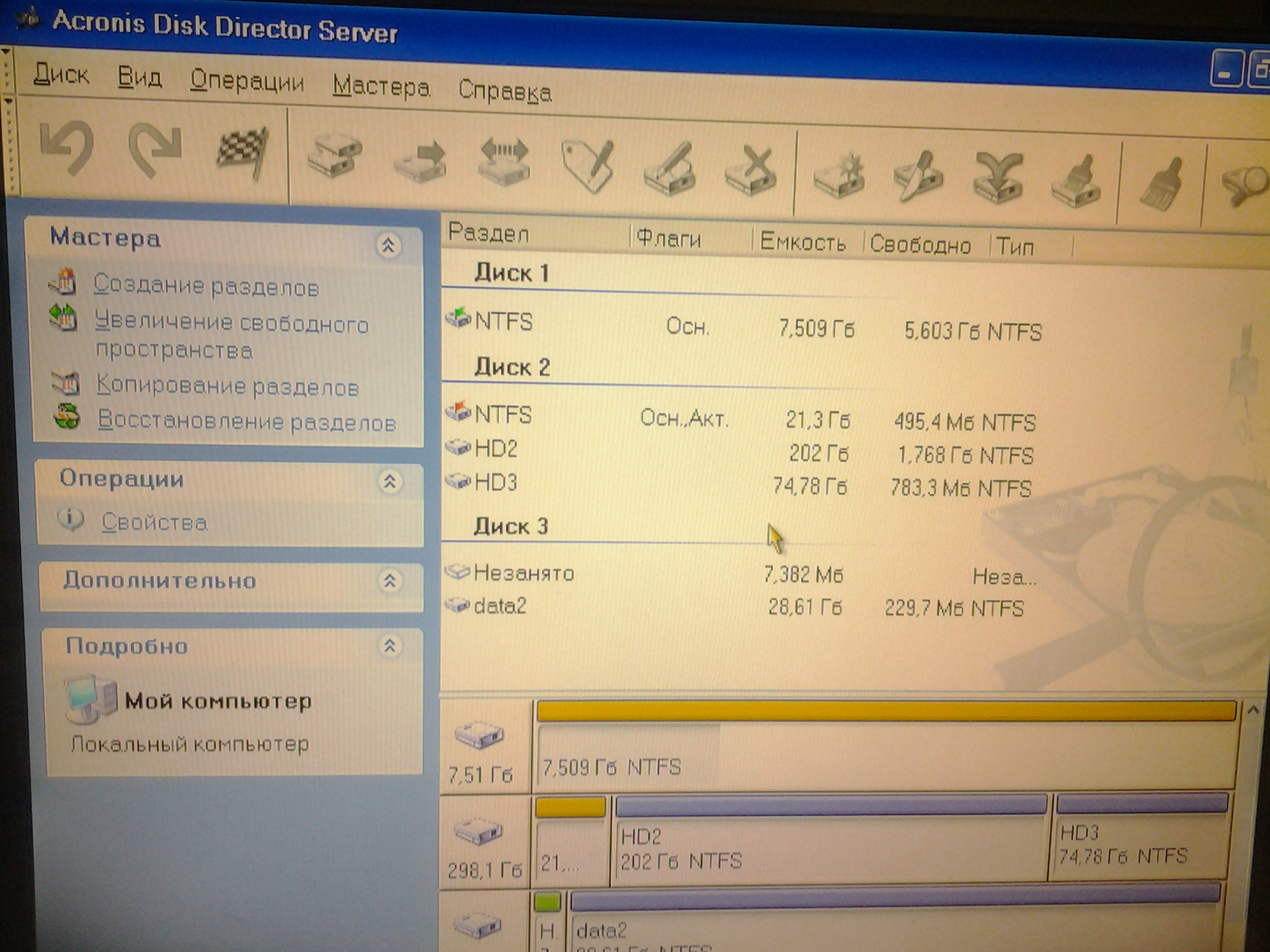The height and width of the screenshot is (952, 1270).
Task: Click the Copy partition toolbar icon
Action: point(335,157)
